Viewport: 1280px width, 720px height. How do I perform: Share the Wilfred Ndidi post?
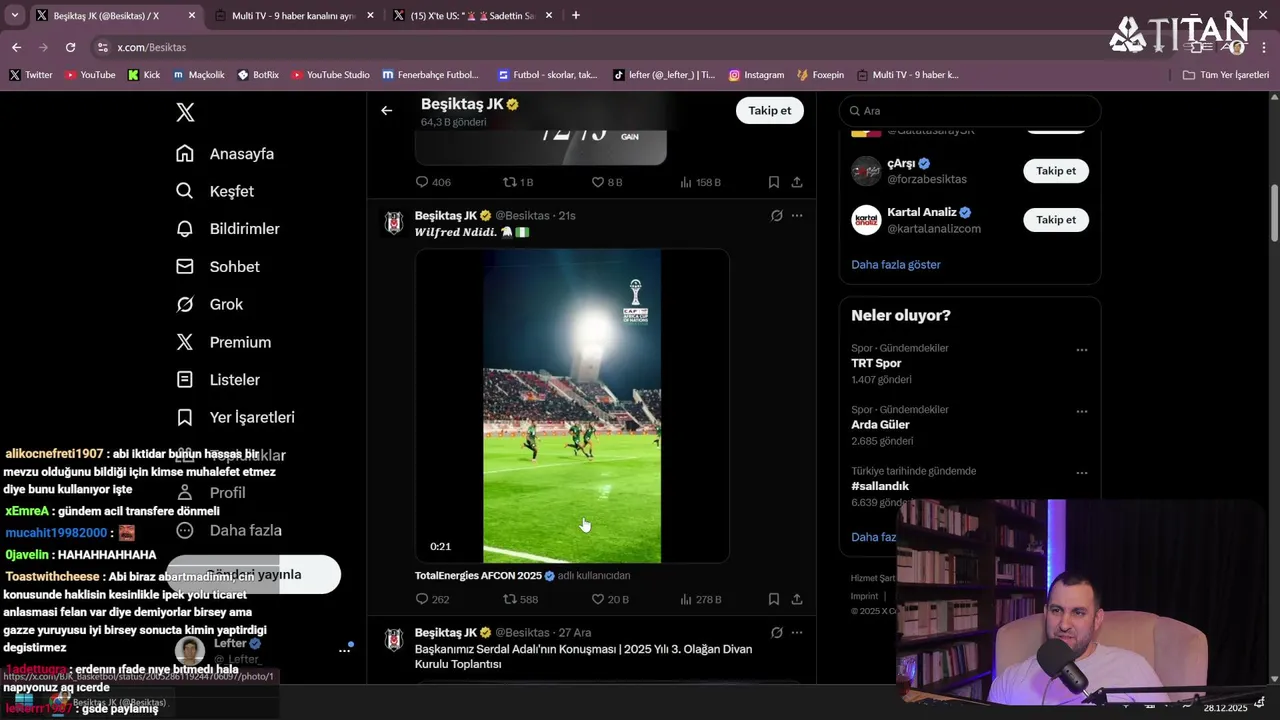797,599
